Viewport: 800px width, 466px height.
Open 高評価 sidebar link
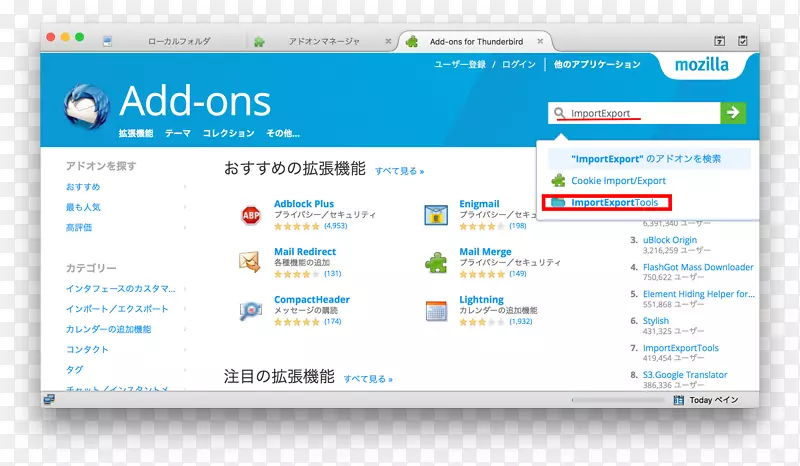(79, 228)
